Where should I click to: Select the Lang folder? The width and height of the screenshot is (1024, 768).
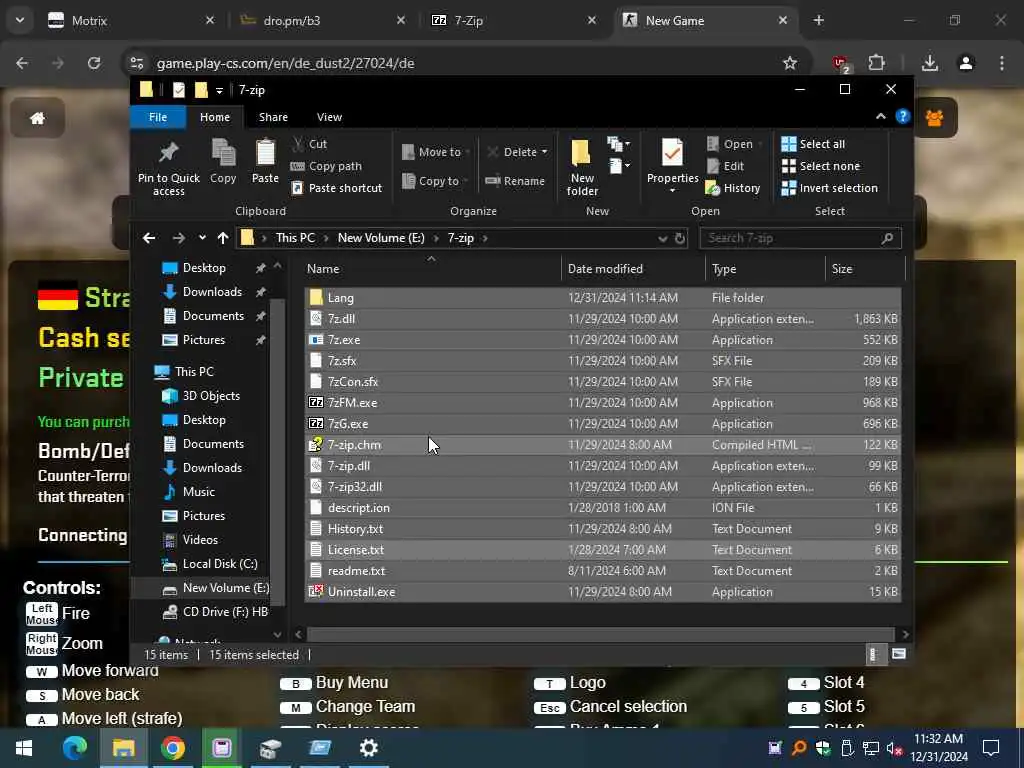coord(602,298)
